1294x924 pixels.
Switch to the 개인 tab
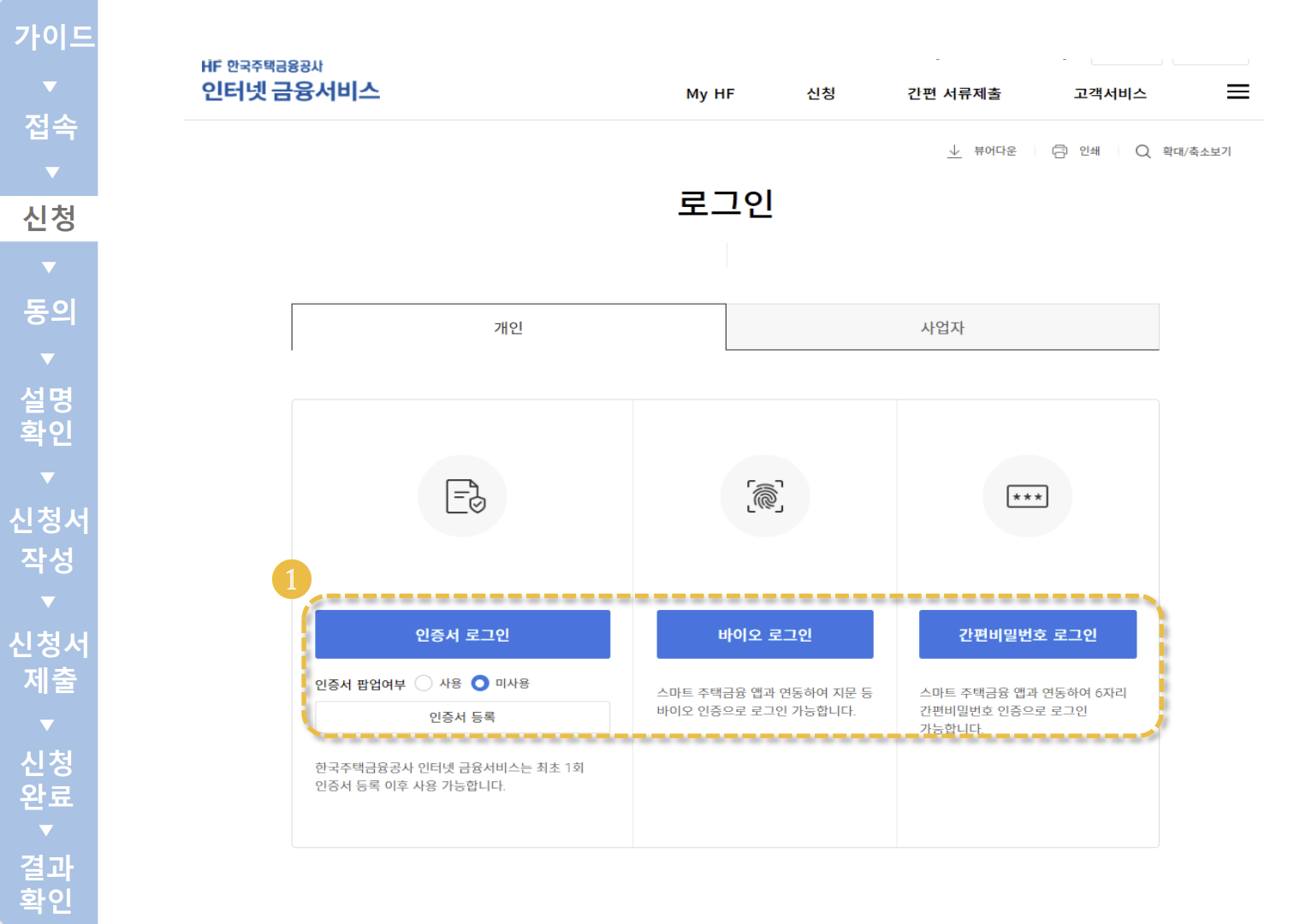point(508,327)
